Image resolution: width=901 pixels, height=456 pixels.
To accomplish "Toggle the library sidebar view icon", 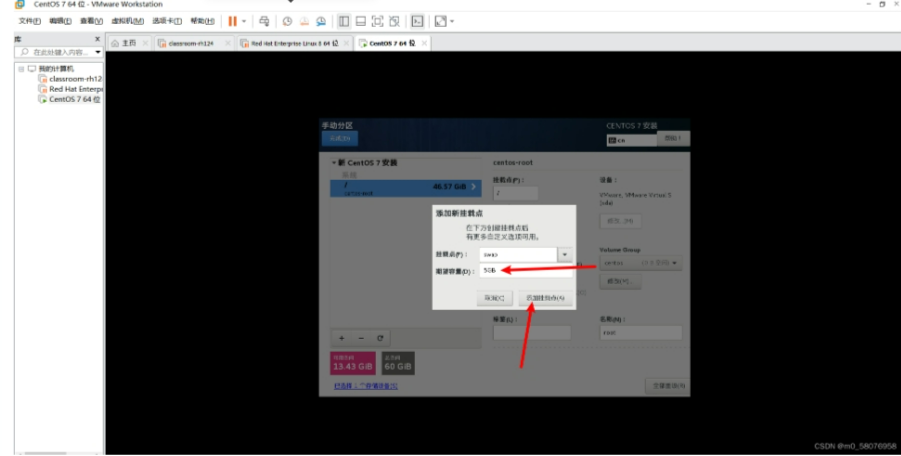I will 344,21.
